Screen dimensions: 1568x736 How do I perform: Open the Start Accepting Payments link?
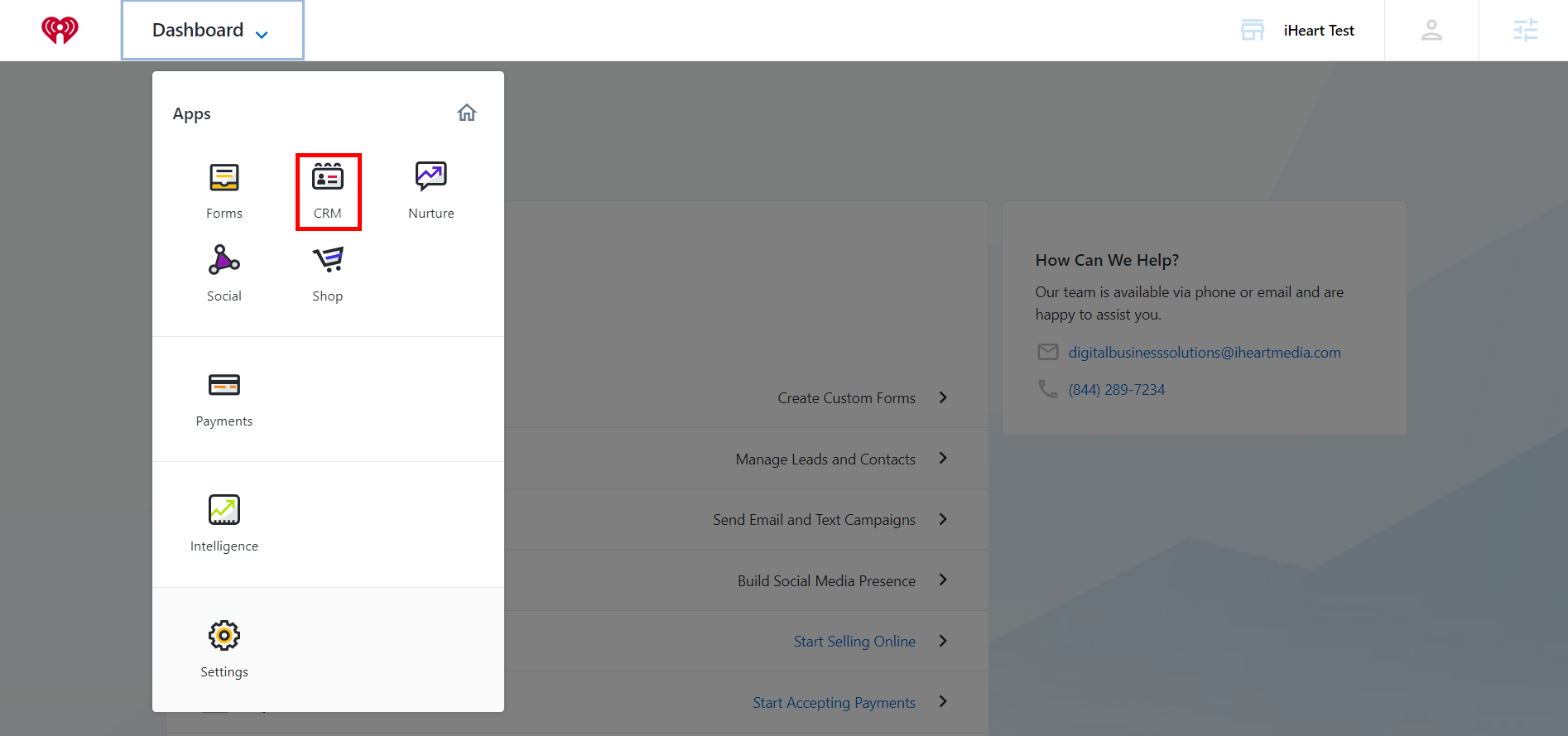tap(834, 703)
